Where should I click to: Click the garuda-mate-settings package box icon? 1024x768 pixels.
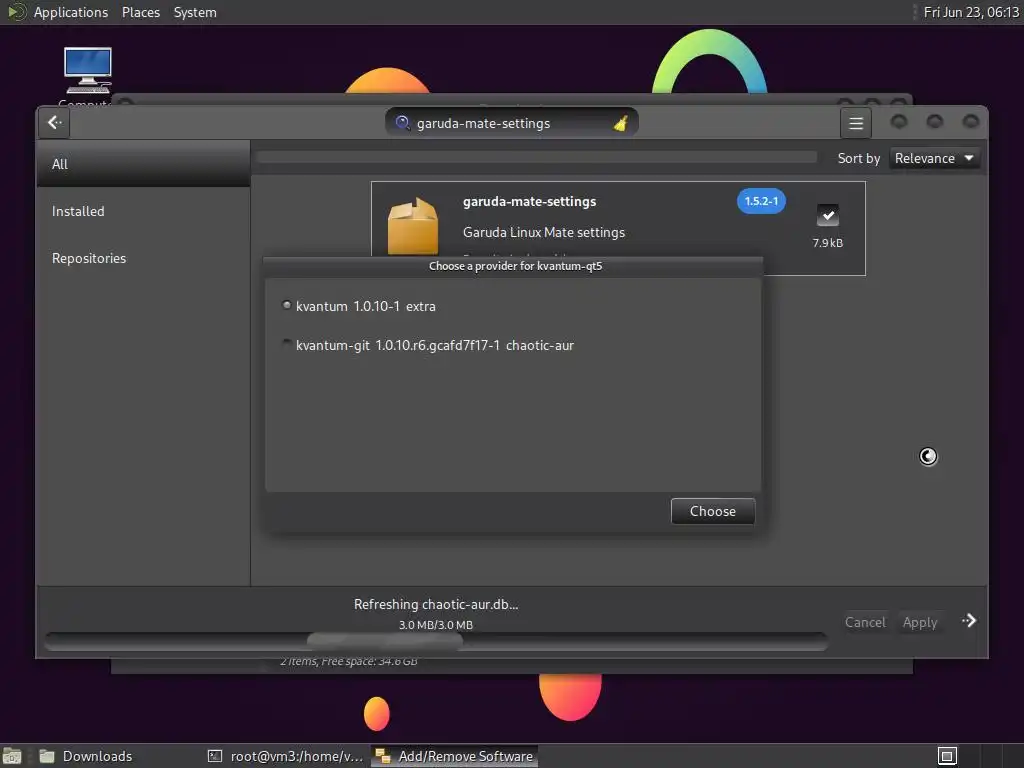click(x=413, y=226)
